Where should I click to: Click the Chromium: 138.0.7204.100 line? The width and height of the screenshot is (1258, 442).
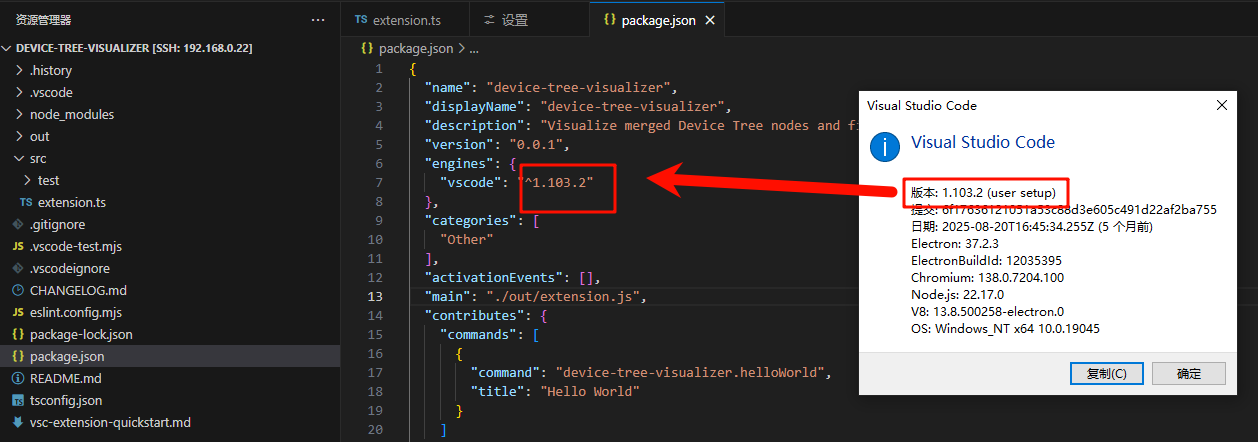click(x=987, y=277)
